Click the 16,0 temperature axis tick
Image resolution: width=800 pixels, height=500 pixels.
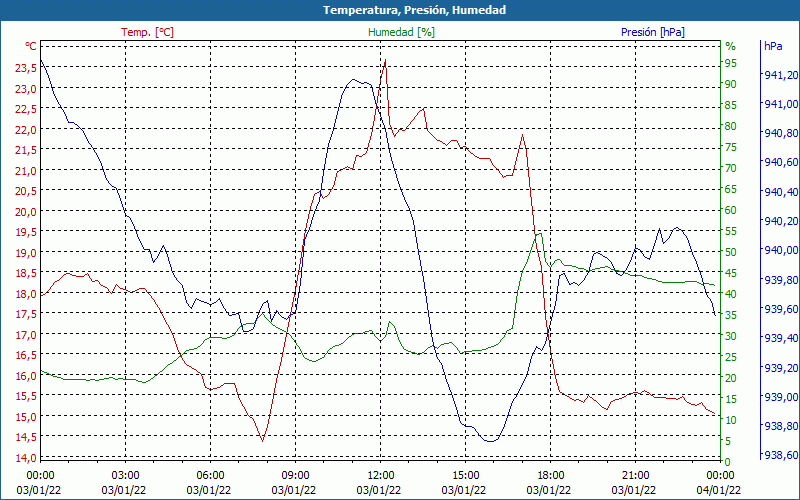click(x=26, y=376)
